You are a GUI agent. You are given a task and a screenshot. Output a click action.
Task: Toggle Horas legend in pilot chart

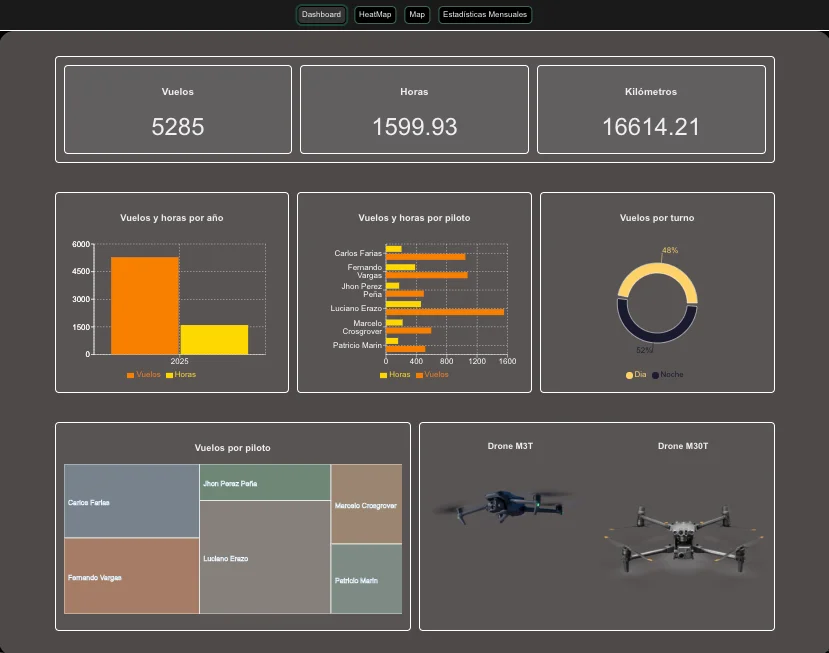(395, 375)
